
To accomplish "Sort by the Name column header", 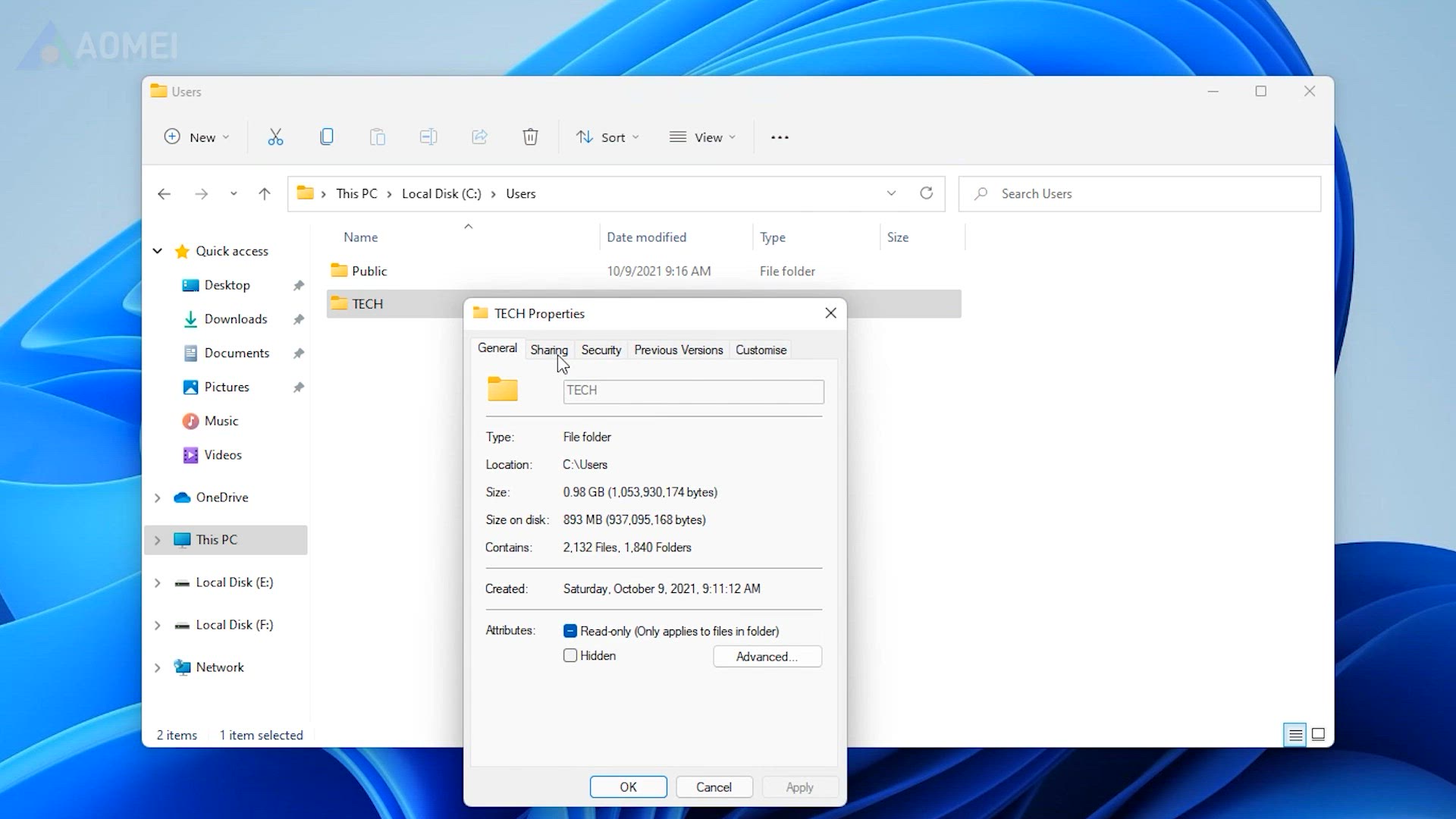I will 360,237.
